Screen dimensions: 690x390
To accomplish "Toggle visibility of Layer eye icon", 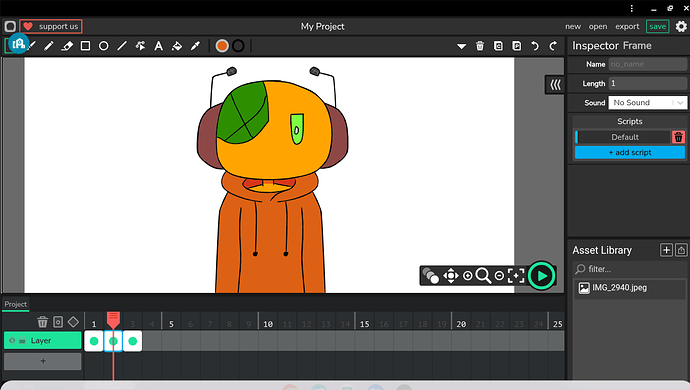I will point(12,341).
